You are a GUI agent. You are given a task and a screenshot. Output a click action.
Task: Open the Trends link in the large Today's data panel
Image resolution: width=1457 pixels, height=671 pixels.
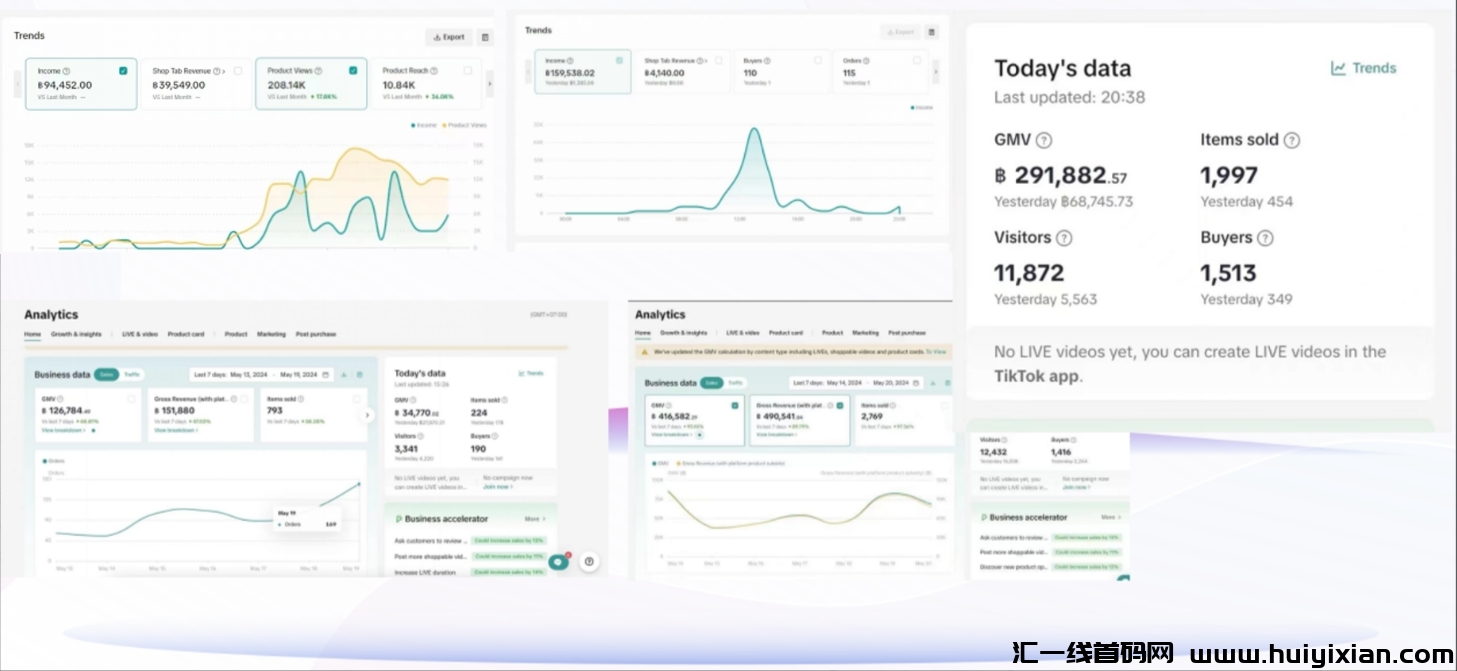point(1363,68)
